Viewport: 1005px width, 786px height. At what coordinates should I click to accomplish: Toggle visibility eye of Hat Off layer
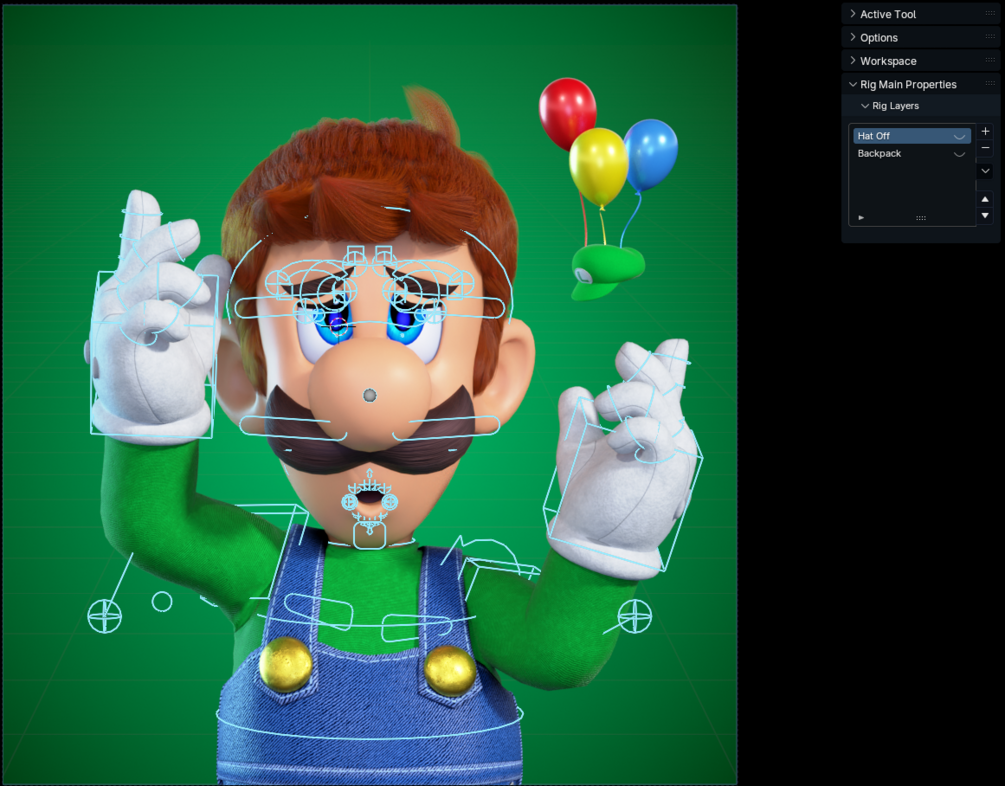959,136
